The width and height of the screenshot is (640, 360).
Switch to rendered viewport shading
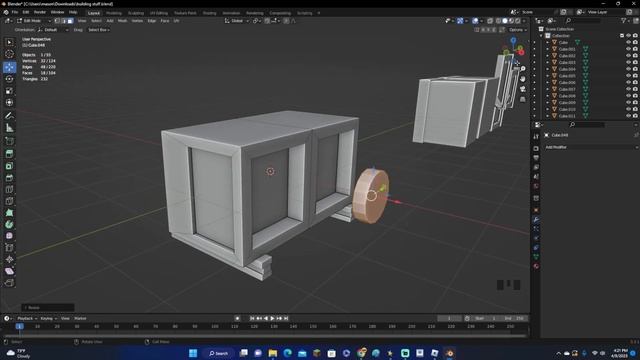pos(518,21)
